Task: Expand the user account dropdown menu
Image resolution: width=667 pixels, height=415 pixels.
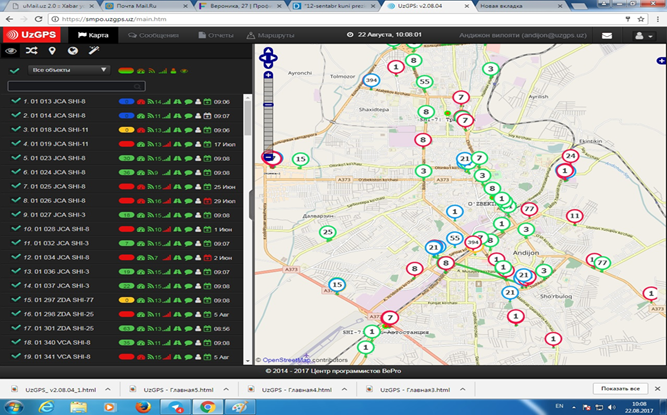Action: pos(643,35)
